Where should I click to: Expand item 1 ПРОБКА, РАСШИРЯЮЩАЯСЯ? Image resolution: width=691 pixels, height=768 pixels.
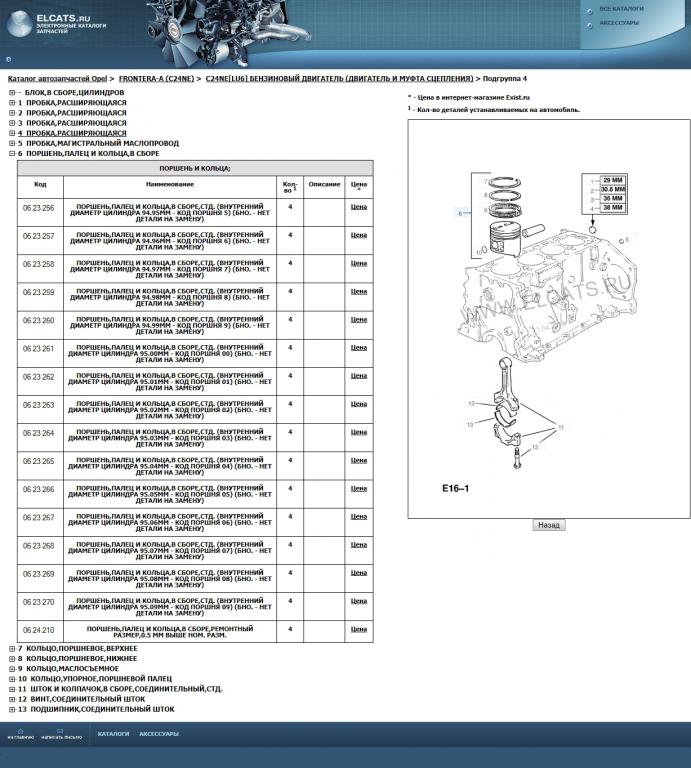(12, 103)
